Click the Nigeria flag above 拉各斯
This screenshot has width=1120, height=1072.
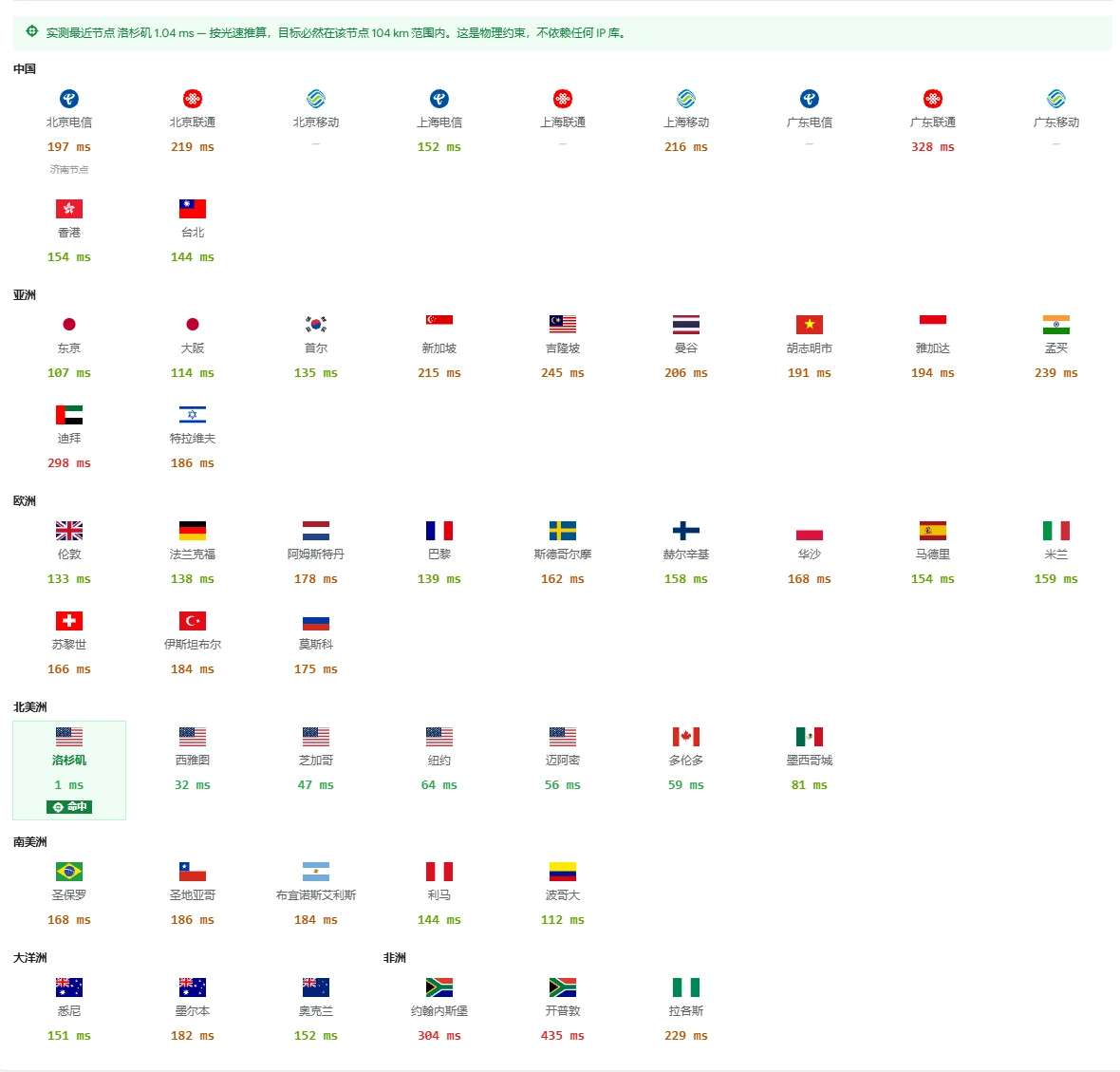pyautogui.click(x=686, y=987)
